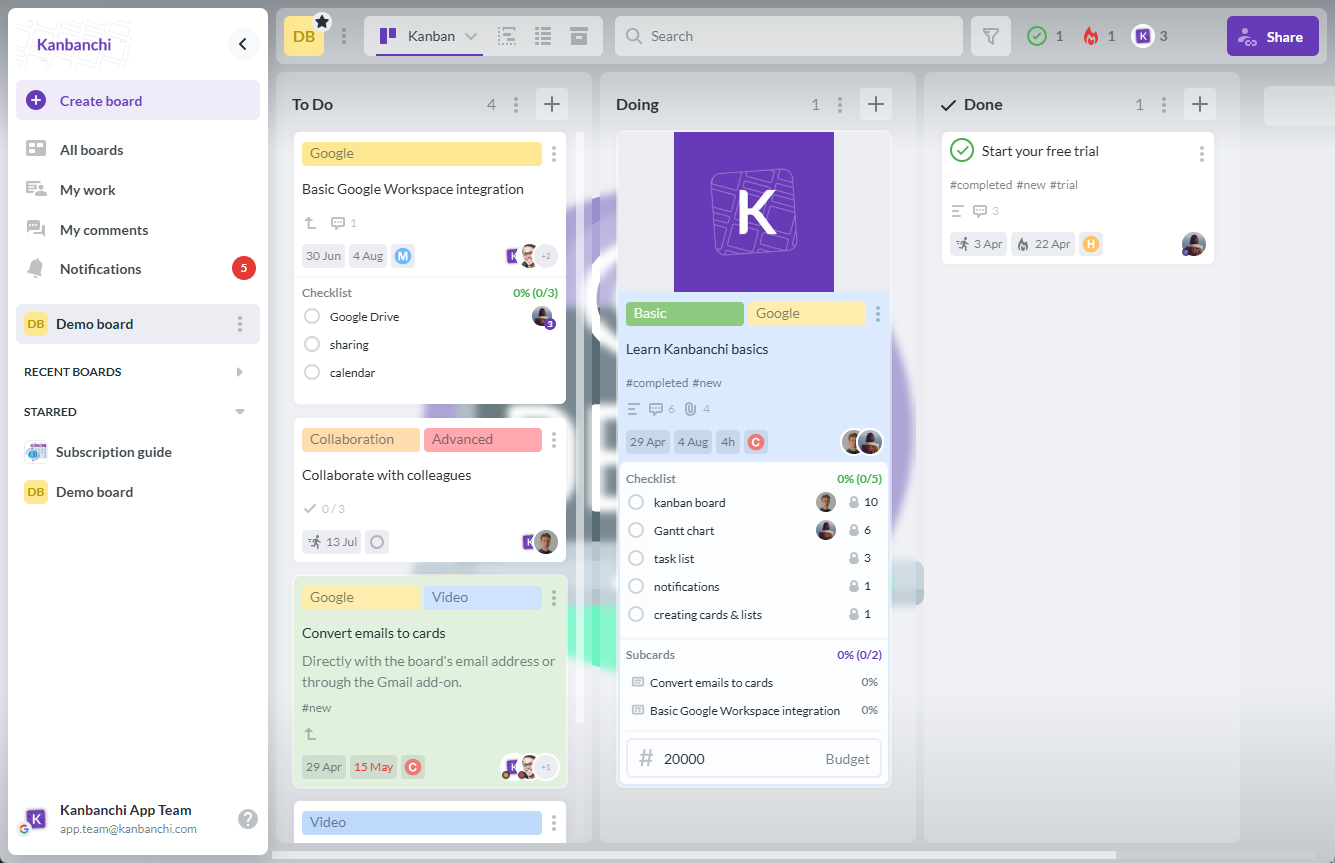Viewport: 1335px width, 863px height.
Task: Click orange Collaboration label
Action: [361, 440]
